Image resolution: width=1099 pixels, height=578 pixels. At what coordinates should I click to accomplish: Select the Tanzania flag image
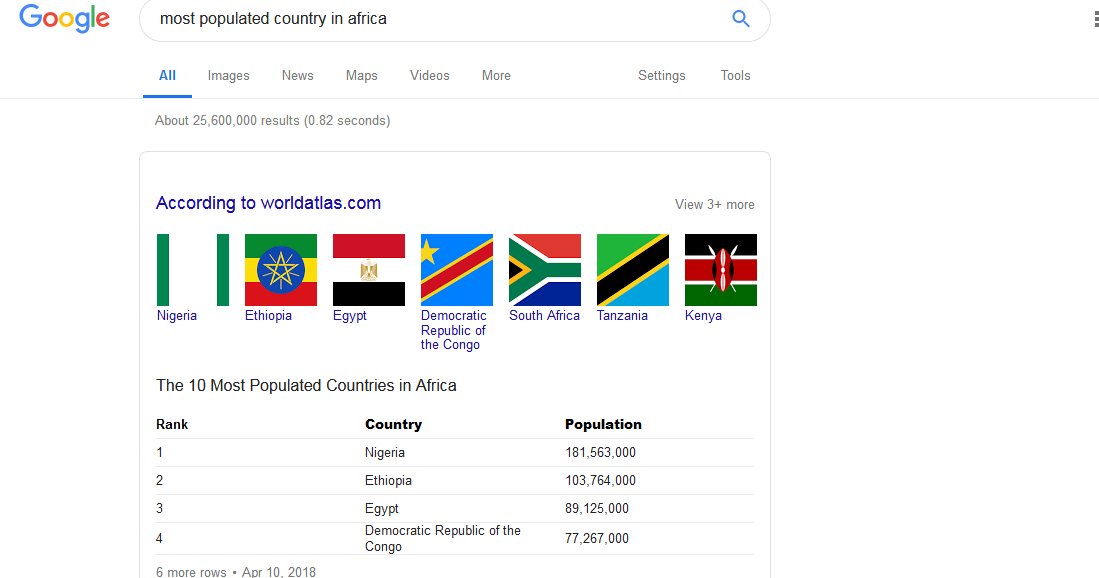(633, 270)
